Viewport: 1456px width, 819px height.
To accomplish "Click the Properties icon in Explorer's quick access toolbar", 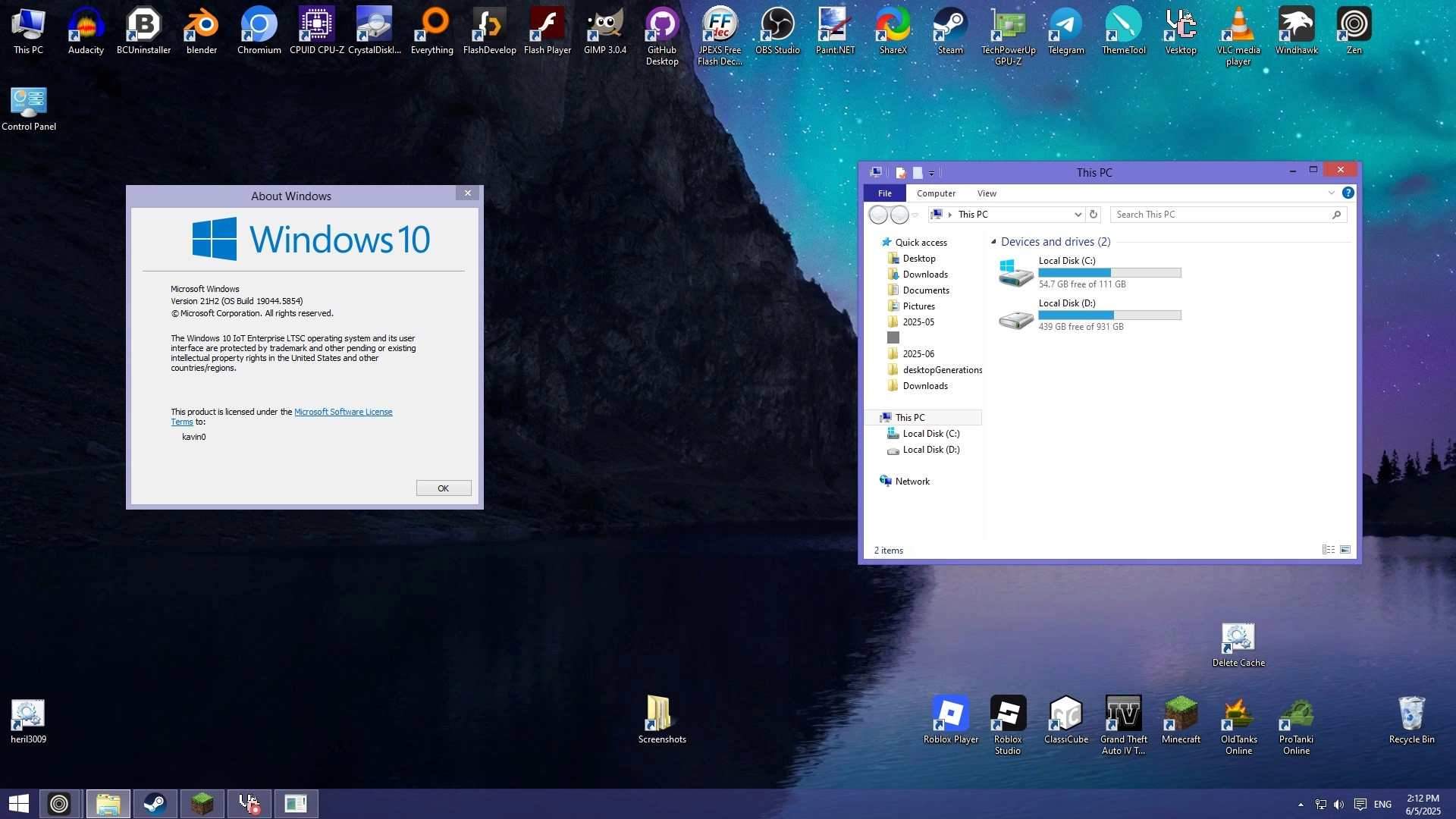I will click(x=901, y=173).
